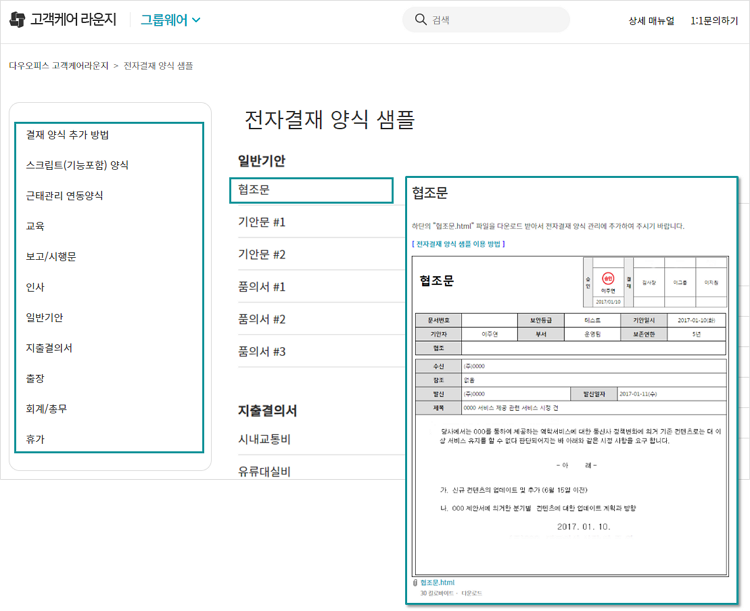The height and width of the screenshot is (611, 750).
Task: Open 스크립트(기능포함) 양식 in the sidebar
Action: coord(77,165)
